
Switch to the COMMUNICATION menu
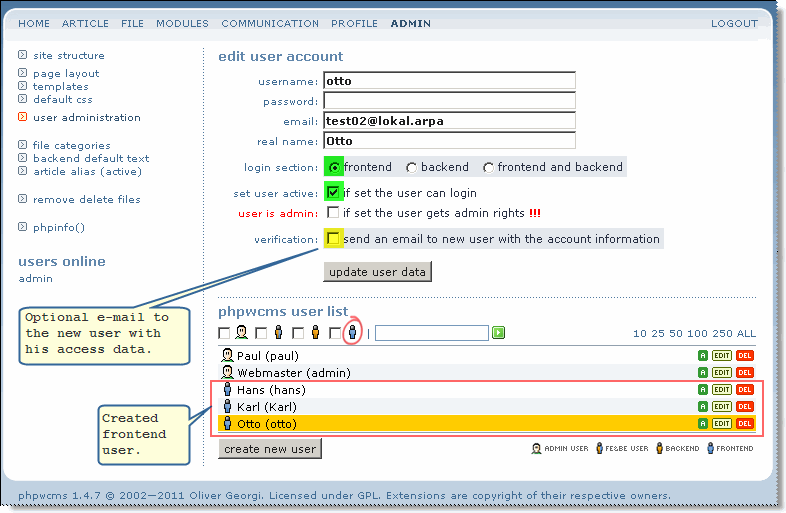270,23
